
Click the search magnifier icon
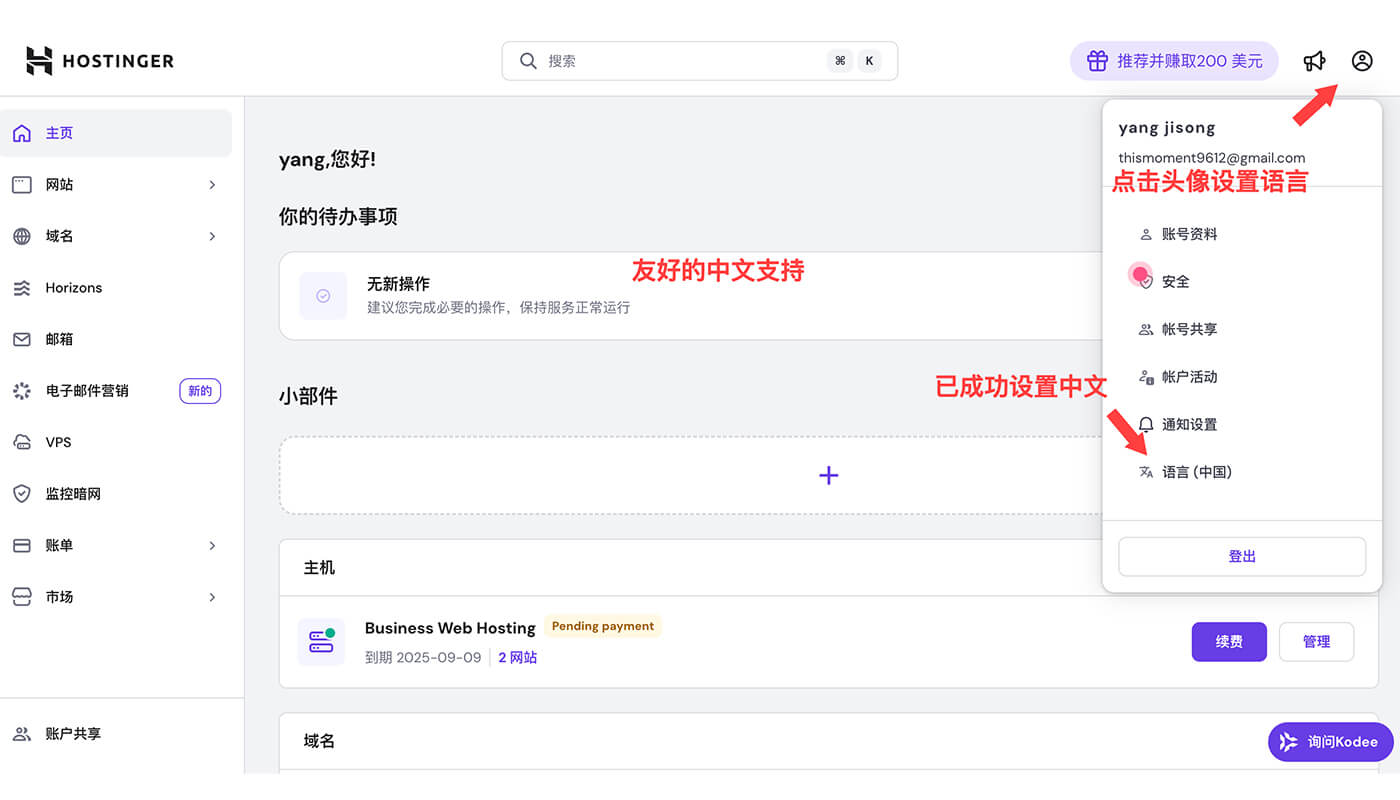point(529,61)
